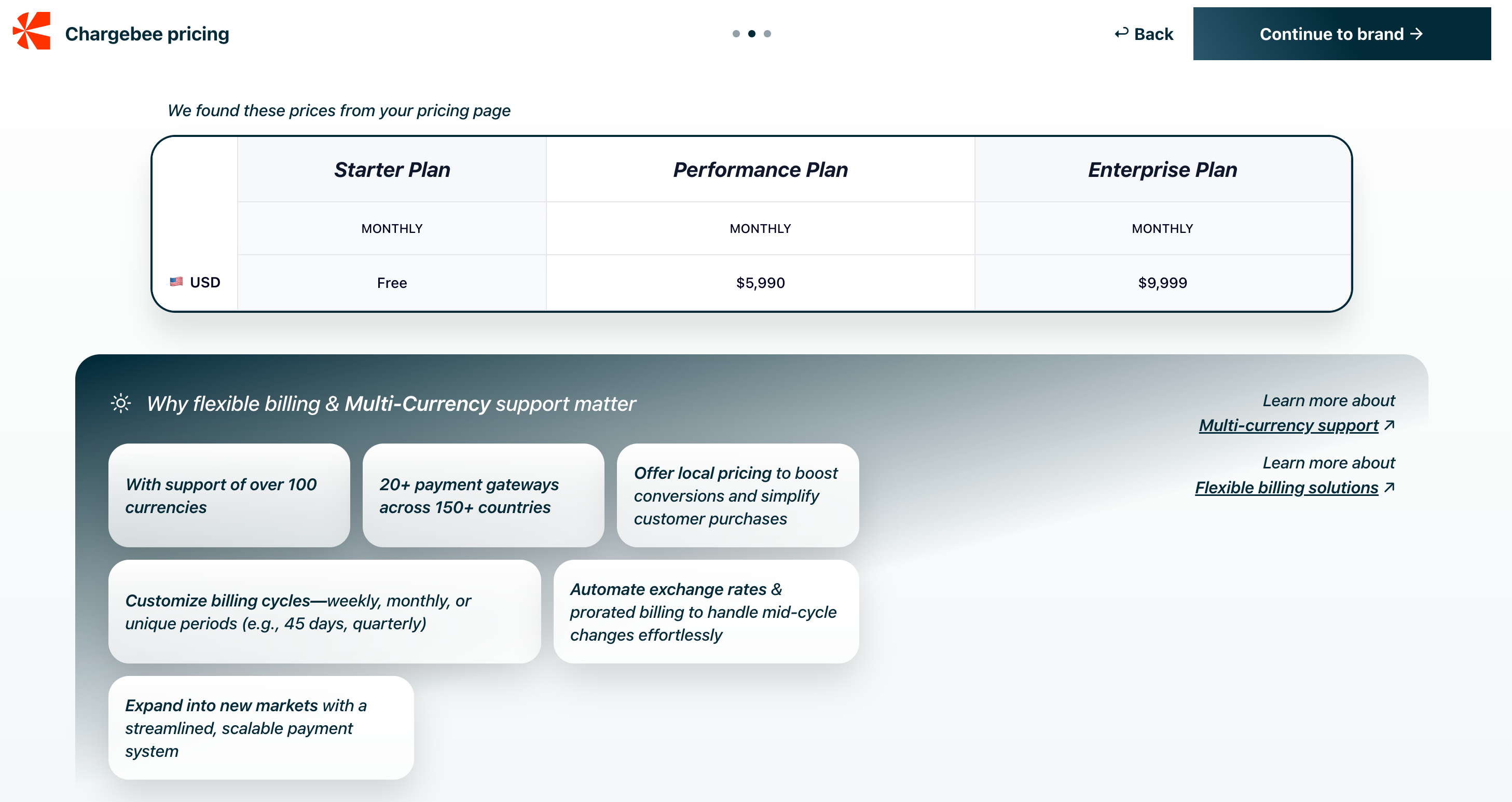Select the Enterprise Plan column header

(x=1162, y=170)
